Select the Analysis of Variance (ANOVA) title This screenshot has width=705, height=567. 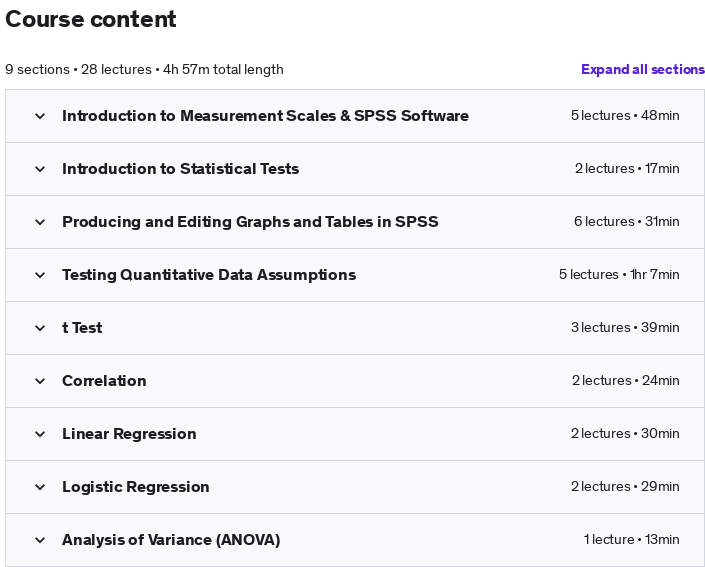tap(171, 540)
